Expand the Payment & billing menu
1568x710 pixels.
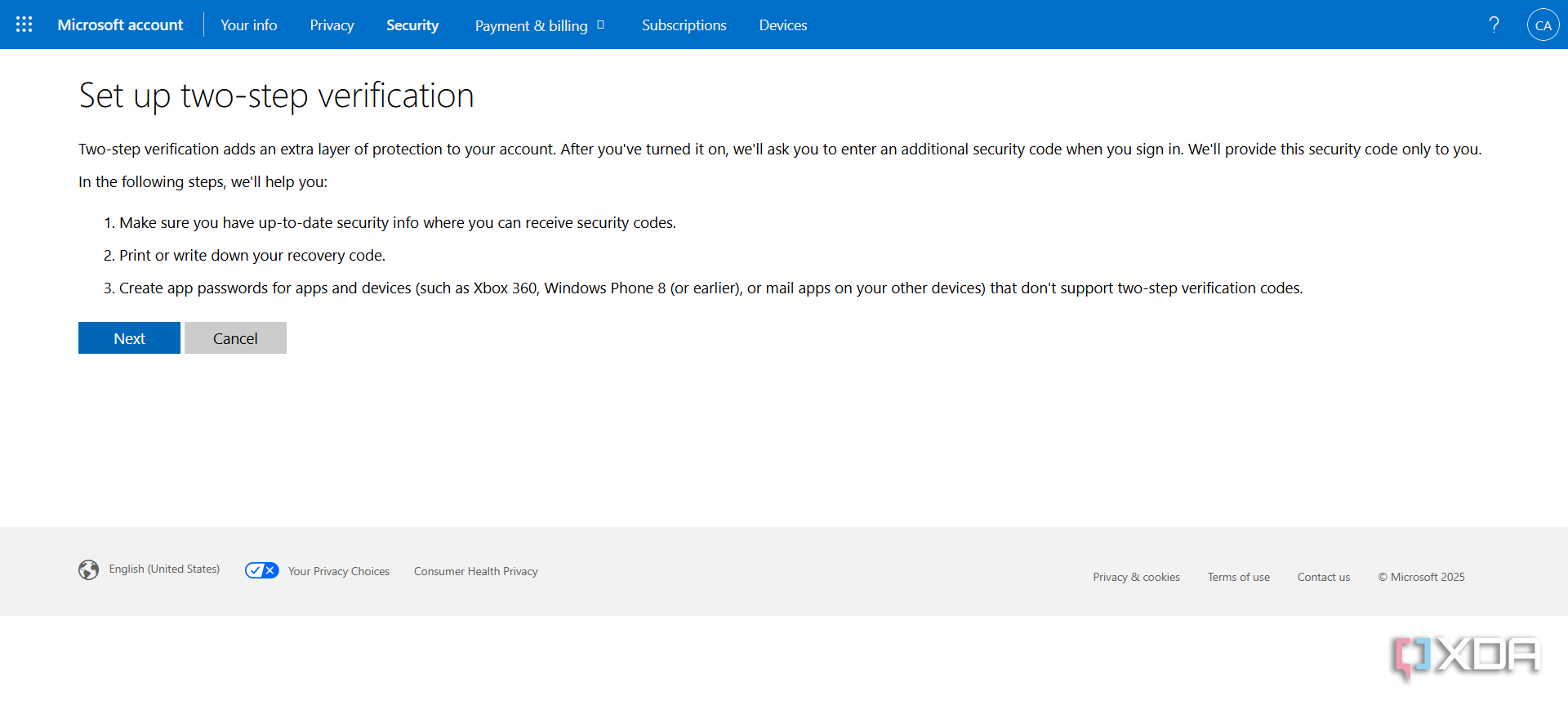540,25
